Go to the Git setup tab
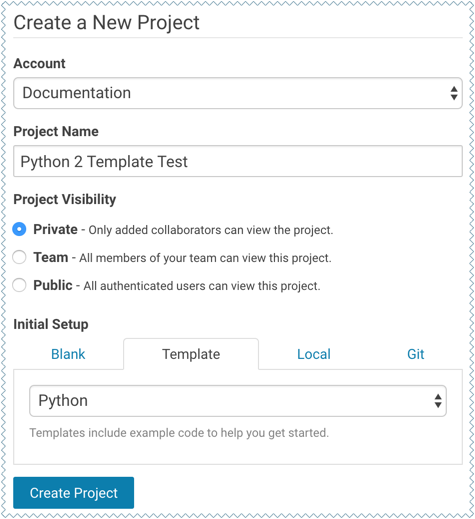The height and width of the screenshot is (519, 475). [416, 354]
